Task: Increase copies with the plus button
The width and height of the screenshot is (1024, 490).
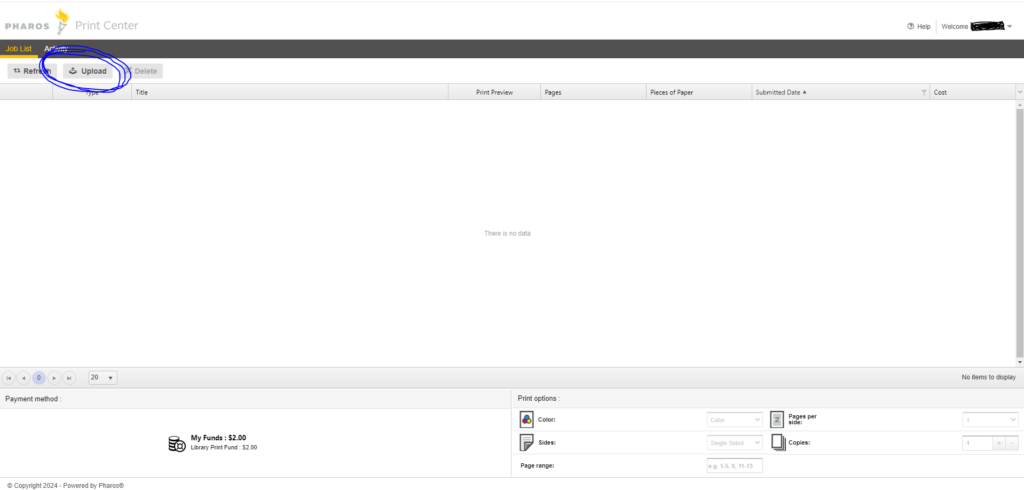Action: coord(999,443)
